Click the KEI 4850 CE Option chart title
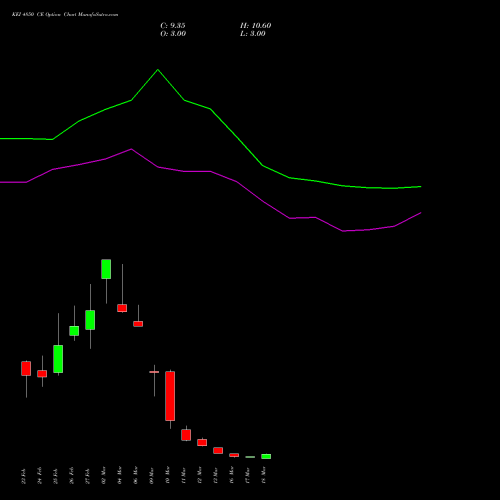Viewport: 500px width, 500px height. pos(65,15)
